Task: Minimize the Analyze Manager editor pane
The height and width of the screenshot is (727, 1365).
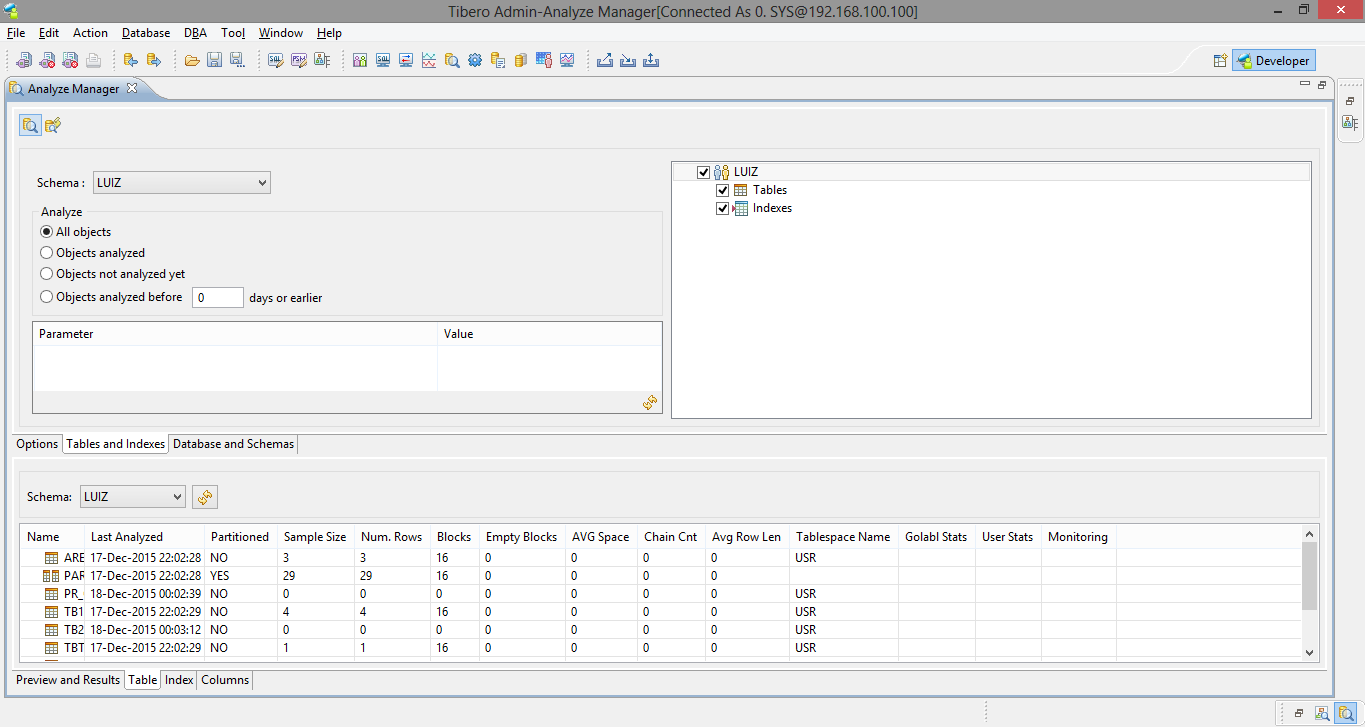Action: tap(1304, 85)
